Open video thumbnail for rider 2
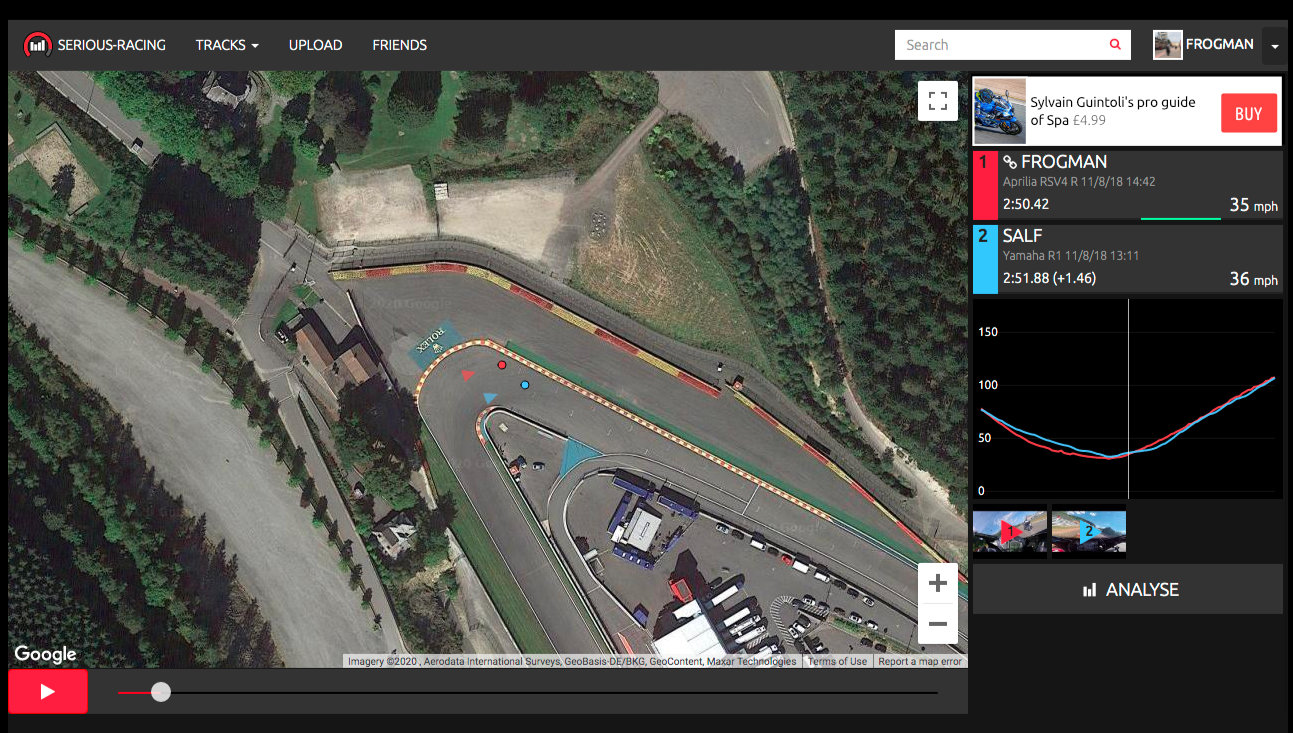This screenshot has width=1293, height=733. tap(1088, 533)
